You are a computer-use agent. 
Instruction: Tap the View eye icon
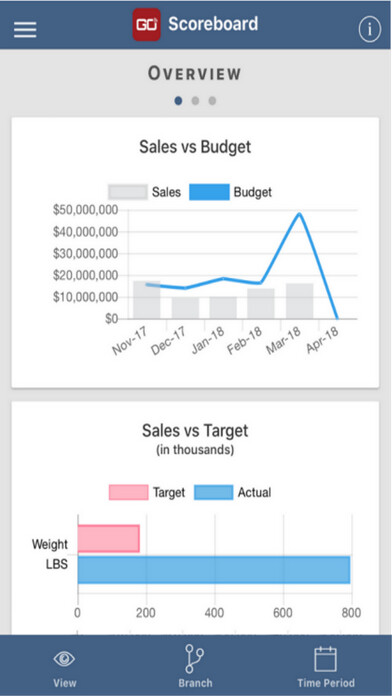[x=64, y=659]
